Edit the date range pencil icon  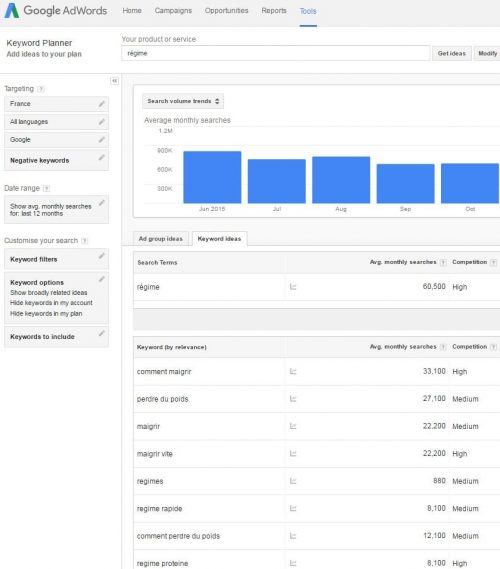pos(102,203)
